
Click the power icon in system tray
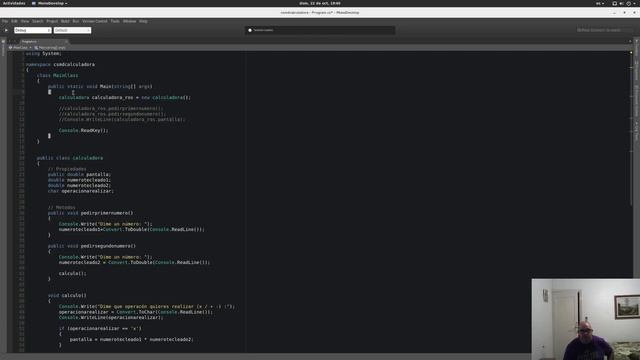click(x=629, y=3)
